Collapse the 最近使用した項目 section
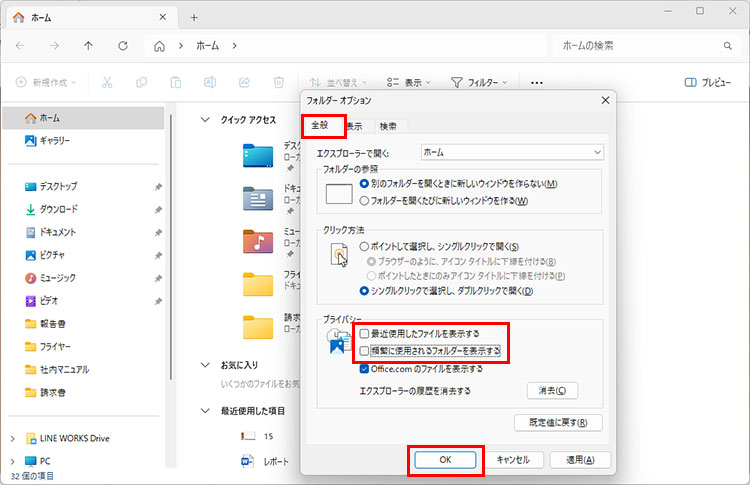The image size is (750, 485). coord(205,411)
